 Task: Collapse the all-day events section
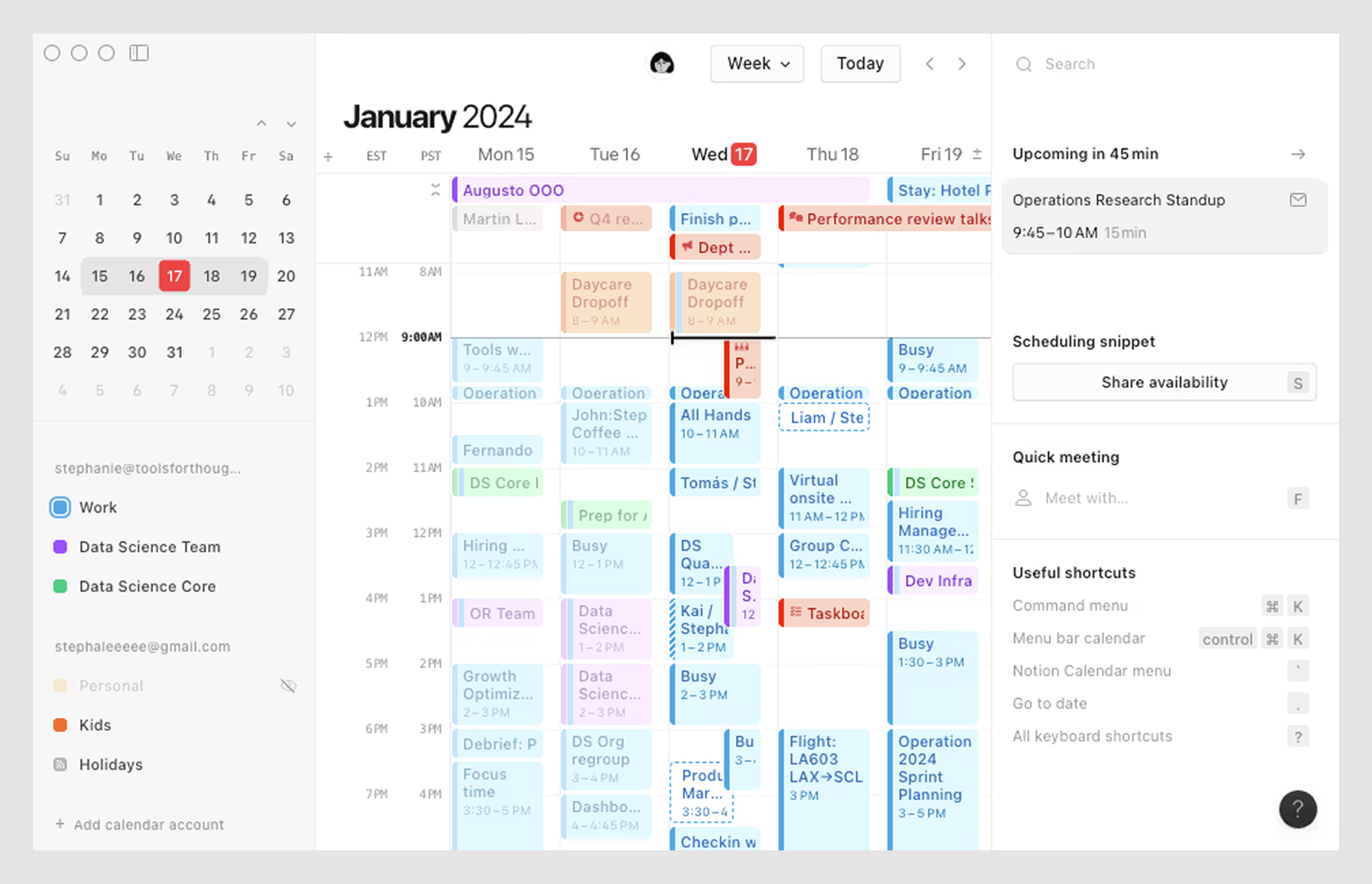tap(435, 190)
